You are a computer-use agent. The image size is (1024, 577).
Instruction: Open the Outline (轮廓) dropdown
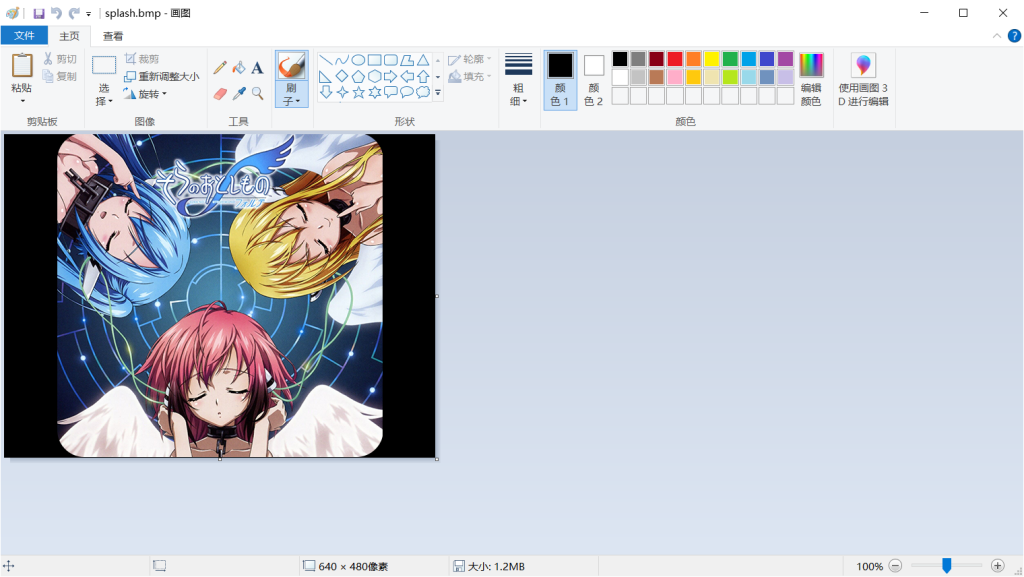click(470, 59)
